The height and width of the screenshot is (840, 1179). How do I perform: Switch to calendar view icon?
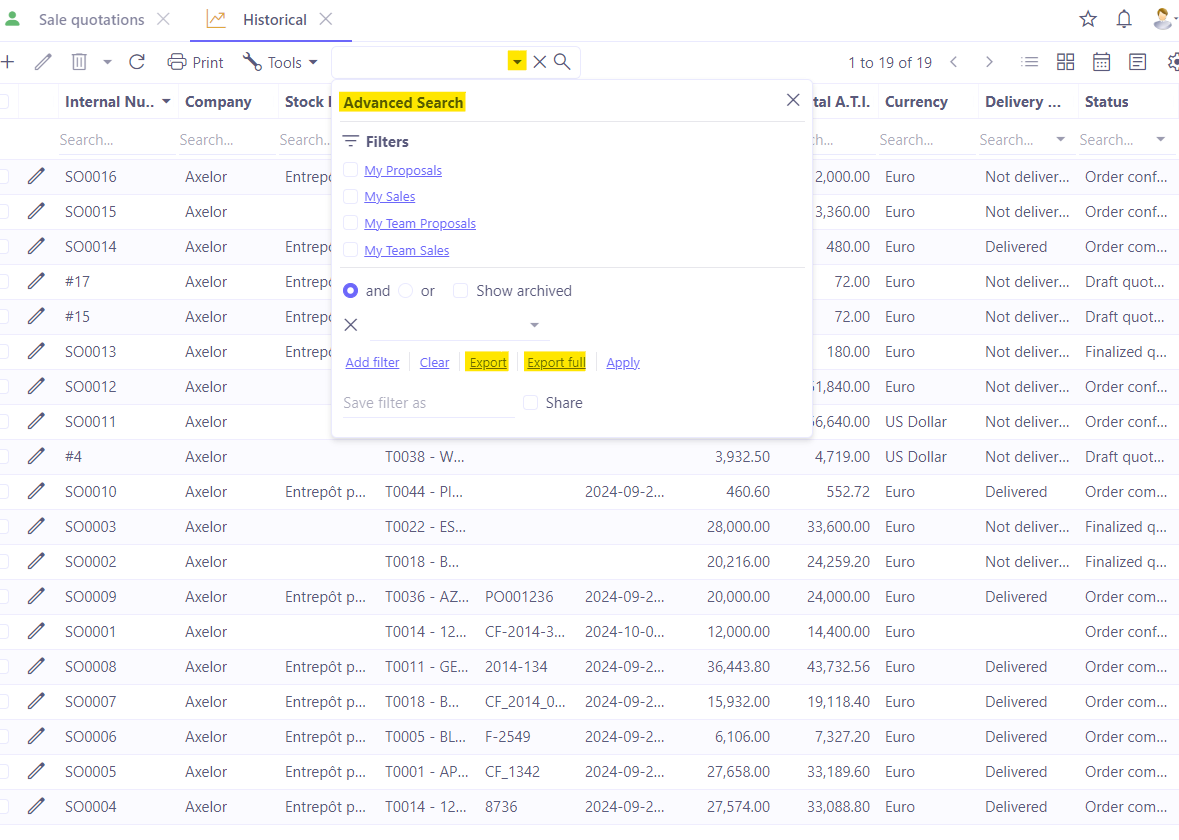pos(1101,62)
